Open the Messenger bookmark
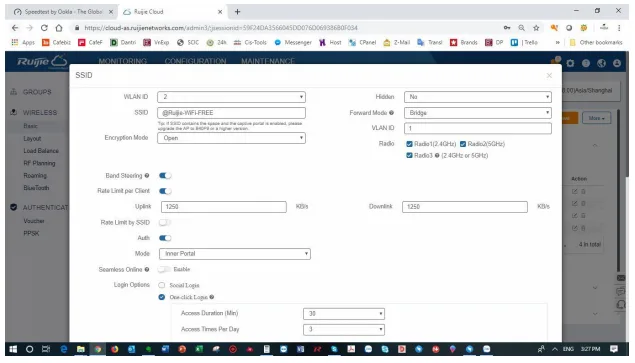The height and width of the screenshot is (363, 635). (x=293, y=42)
